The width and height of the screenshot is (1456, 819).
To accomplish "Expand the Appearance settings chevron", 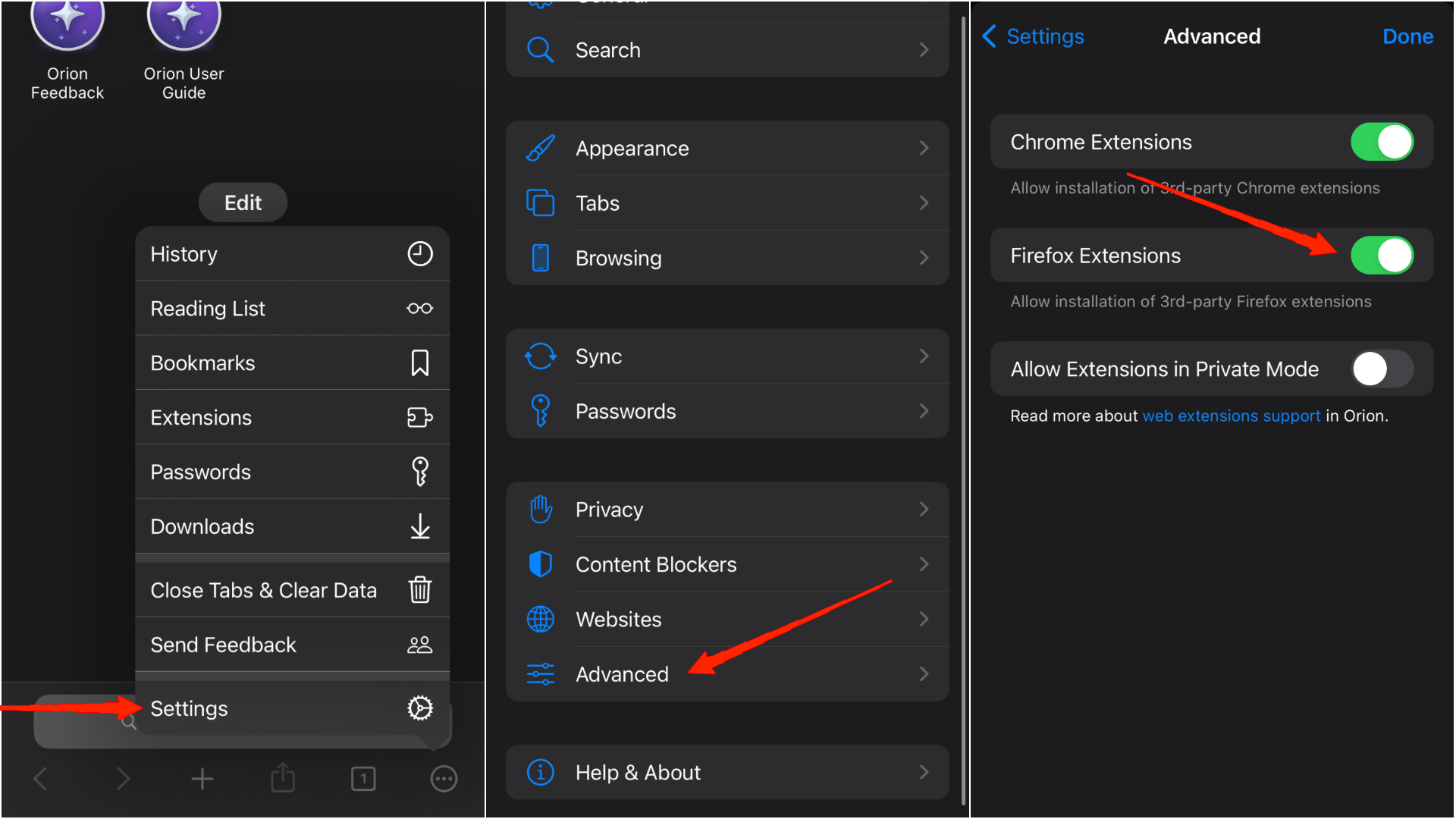I will pyautogui.click(x=924, y=148).
